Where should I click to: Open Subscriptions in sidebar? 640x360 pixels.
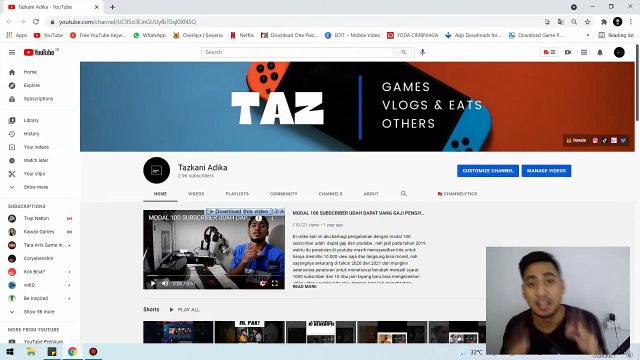click(38, 99)
